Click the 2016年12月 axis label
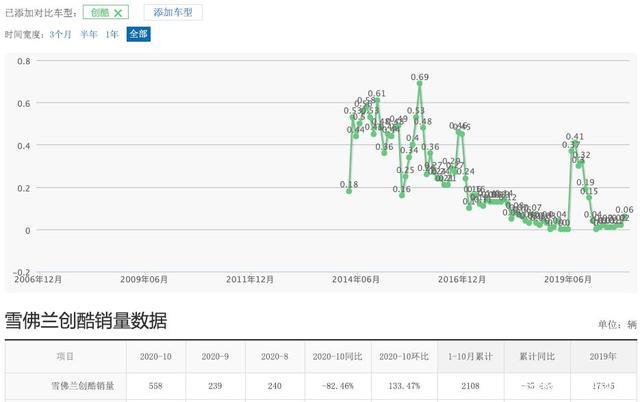Image resolution: width=640 pixels, height=402 pixels. pyautogui.click(x=462, y=280)
